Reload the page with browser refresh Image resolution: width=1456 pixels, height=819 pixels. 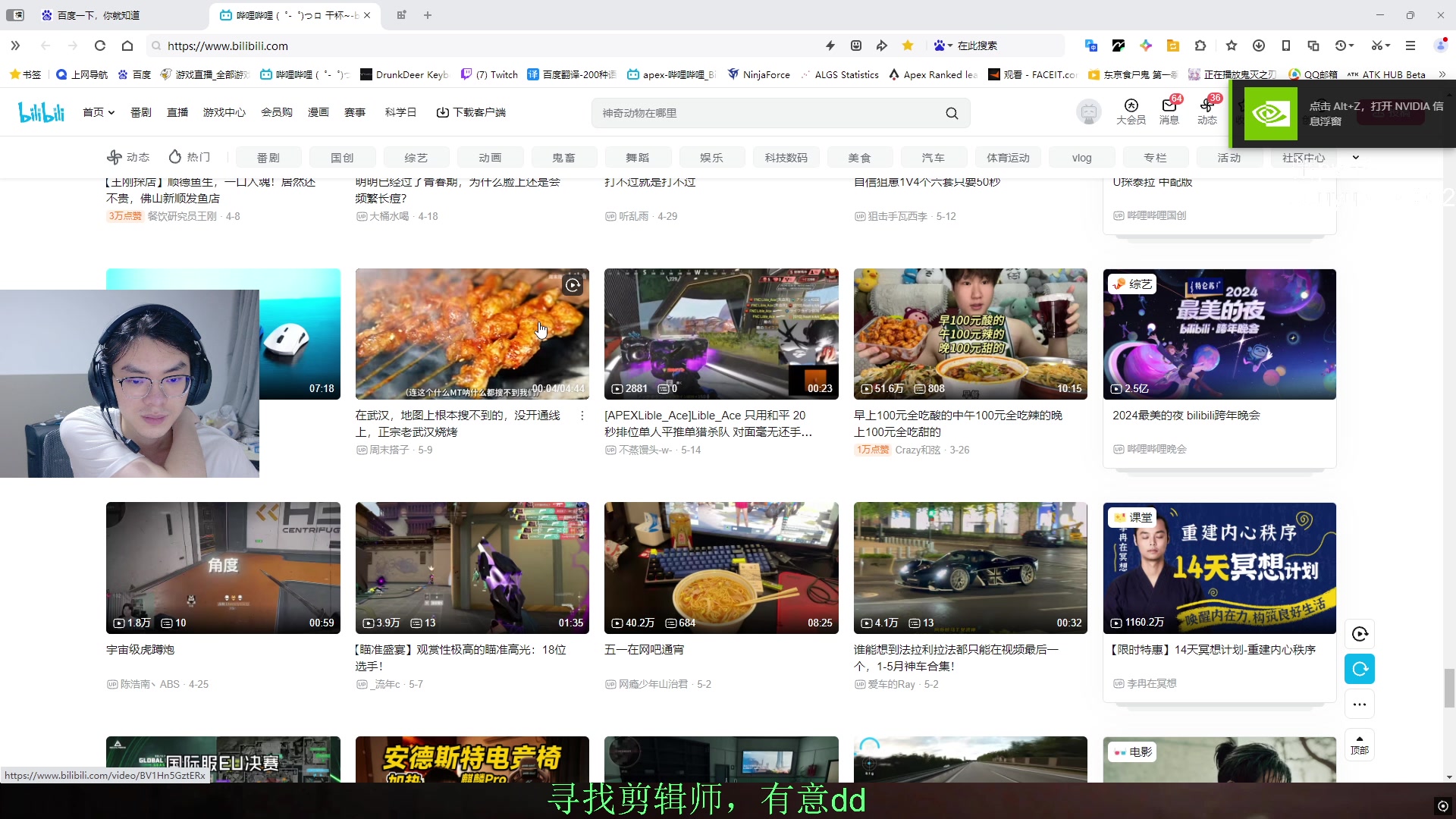coord(100,45)
